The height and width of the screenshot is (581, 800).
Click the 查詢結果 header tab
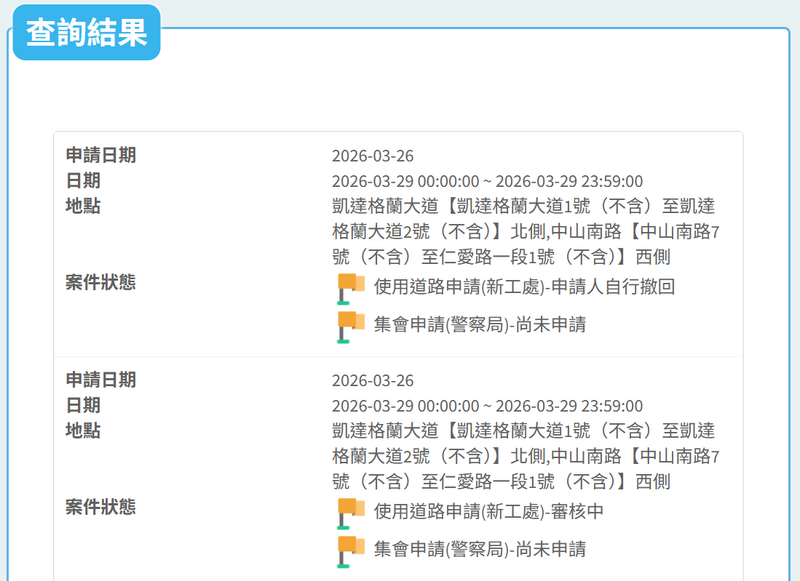[x=86, y=33]
